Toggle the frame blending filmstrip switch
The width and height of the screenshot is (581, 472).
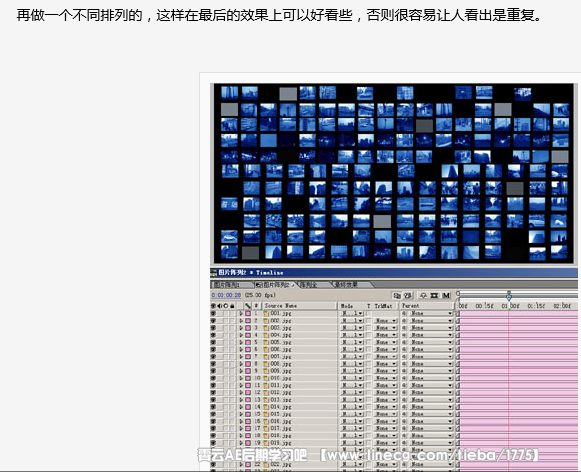(434, 295)
